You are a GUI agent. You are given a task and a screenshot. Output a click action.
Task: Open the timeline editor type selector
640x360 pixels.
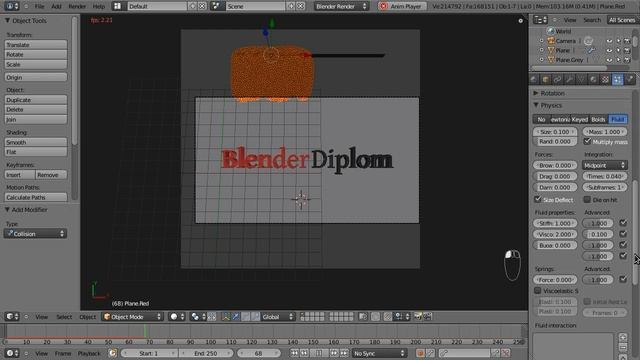(x=12, y=353)
